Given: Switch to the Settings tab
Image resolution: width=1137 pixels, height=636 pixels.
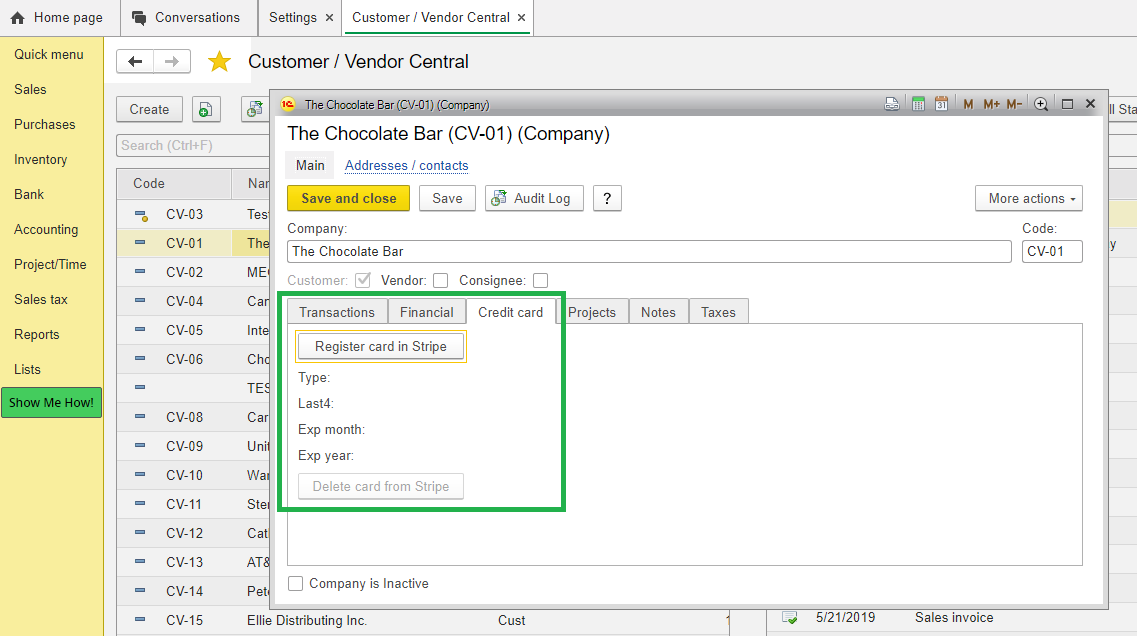Looking at the screenshot, I should click(x=293, y=17).
